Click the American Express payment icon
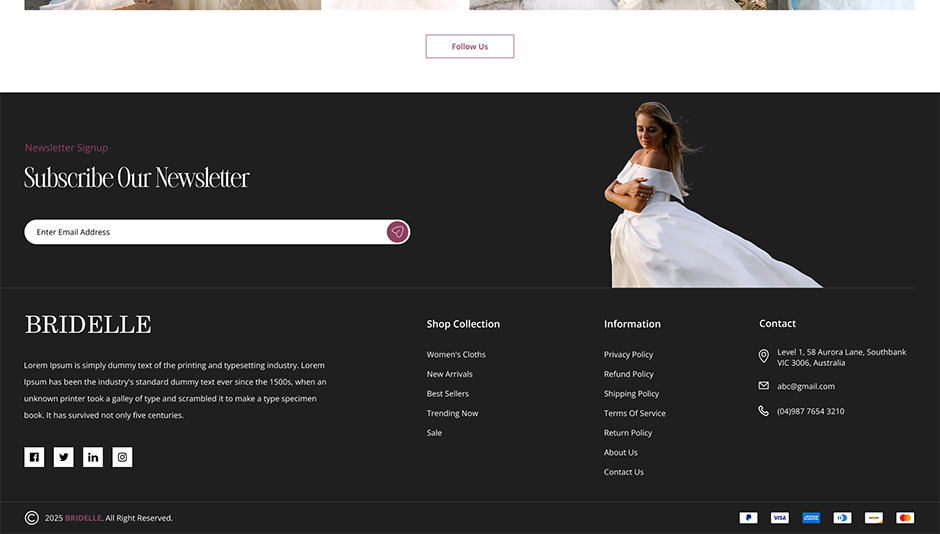The width and height of the screenshot is (940, 534). point(811,518)
